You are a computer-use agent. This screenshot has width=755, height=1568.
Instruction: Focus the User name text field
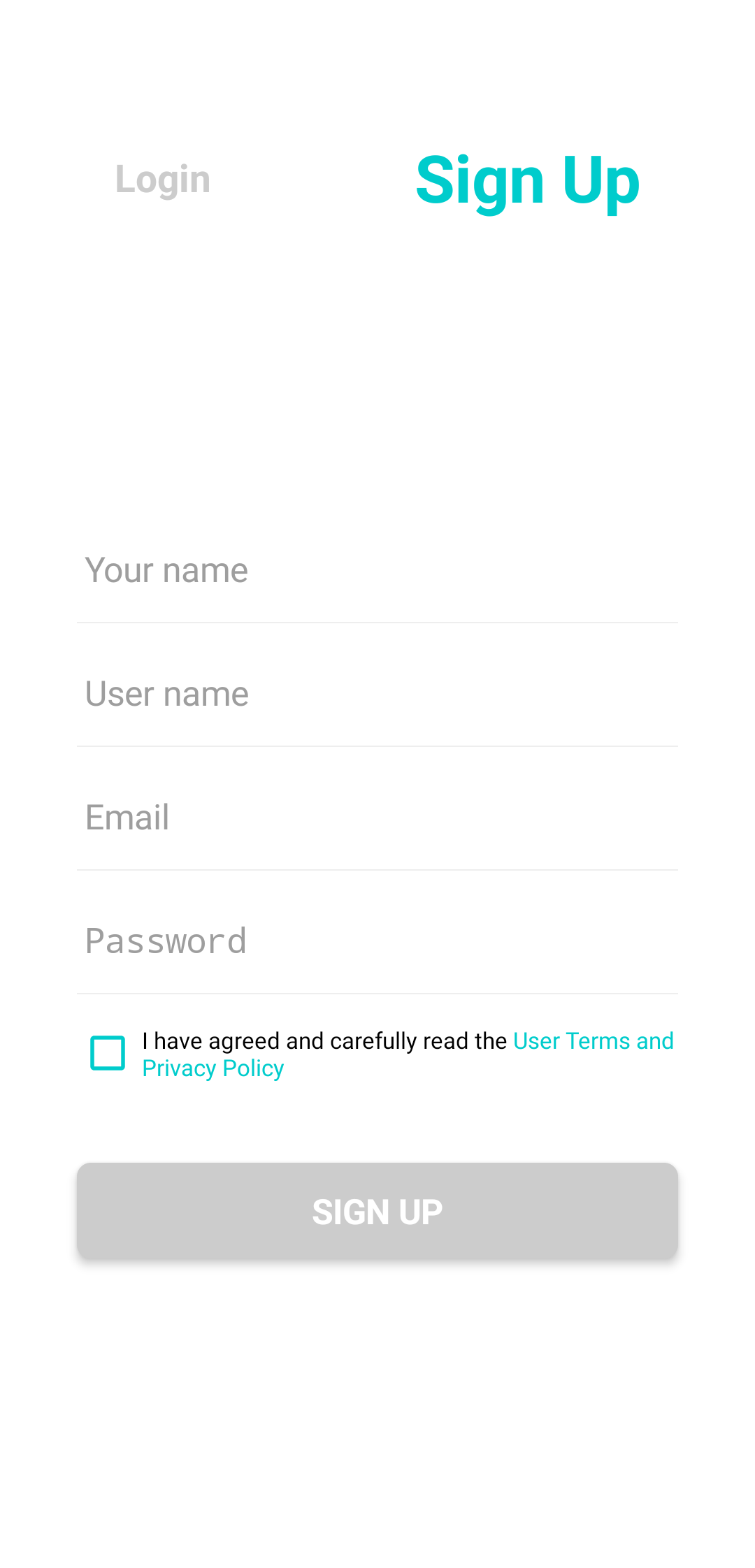click(x=377, y=694)
